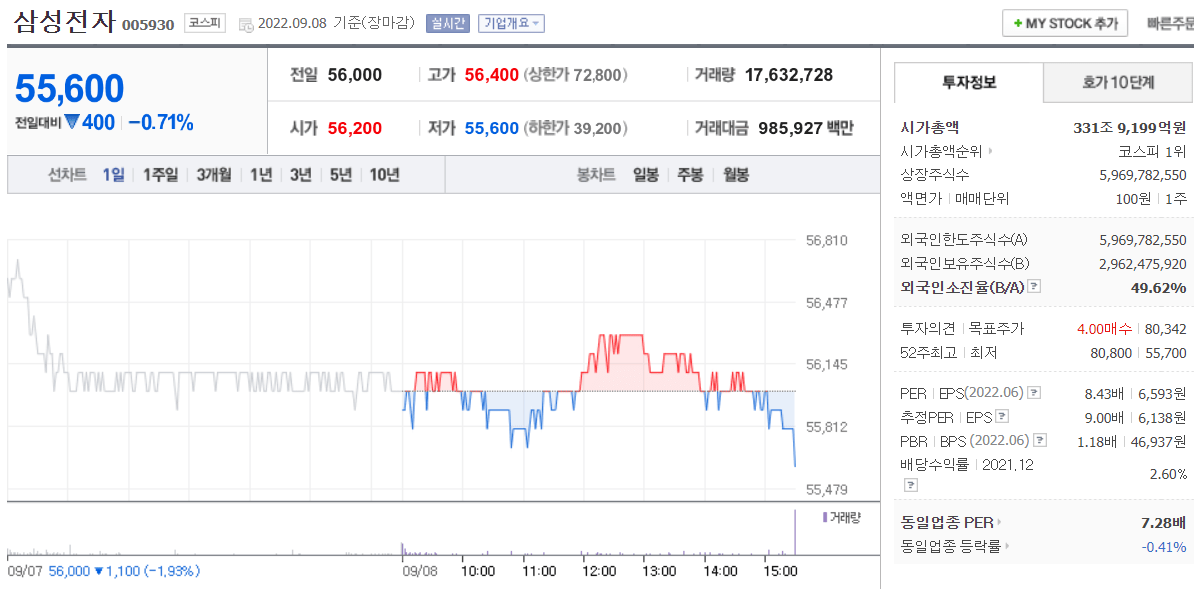Show the 일봉 daily candle chart
The height and width of the screenshot is (589, 1194).
[646, 174]
